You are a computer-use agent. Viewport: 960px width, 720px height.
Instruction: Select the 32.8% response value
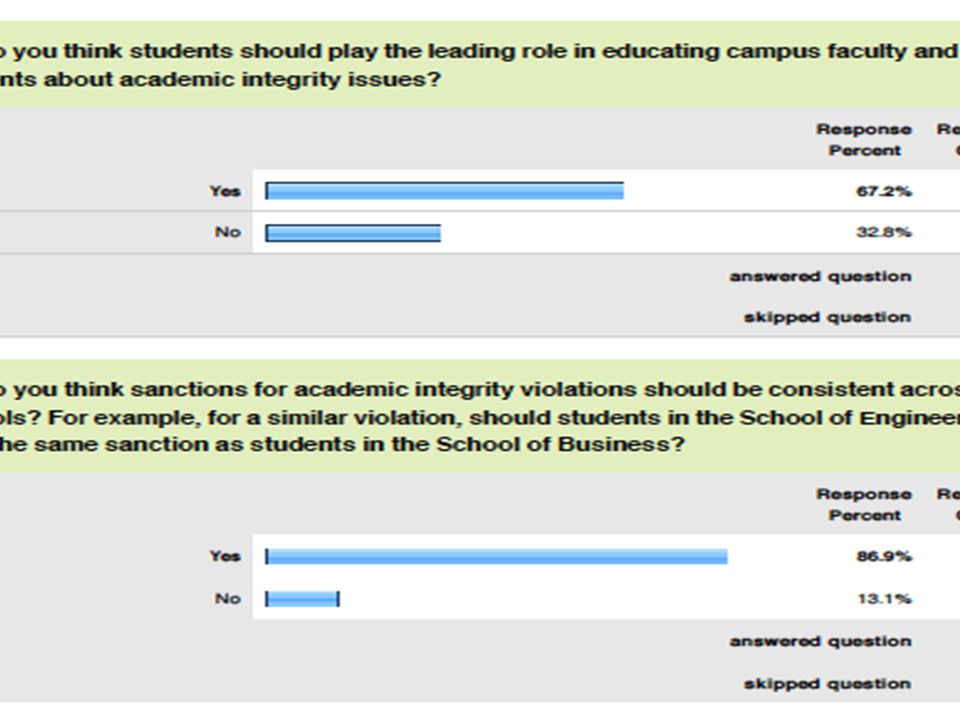(x=883, y=232)
